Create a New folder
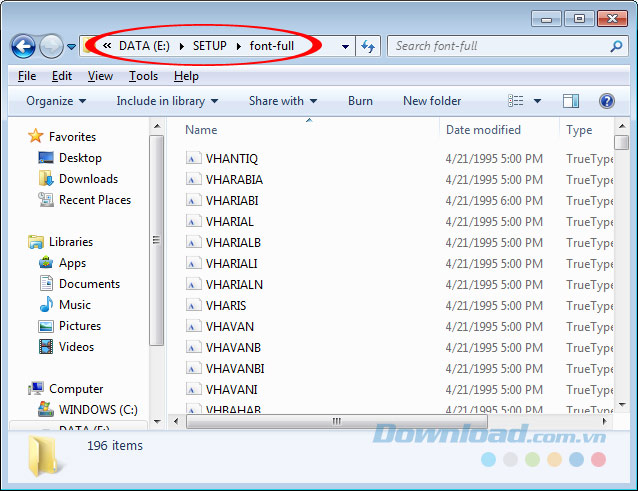638x491 pixels. tap(432, 101)
